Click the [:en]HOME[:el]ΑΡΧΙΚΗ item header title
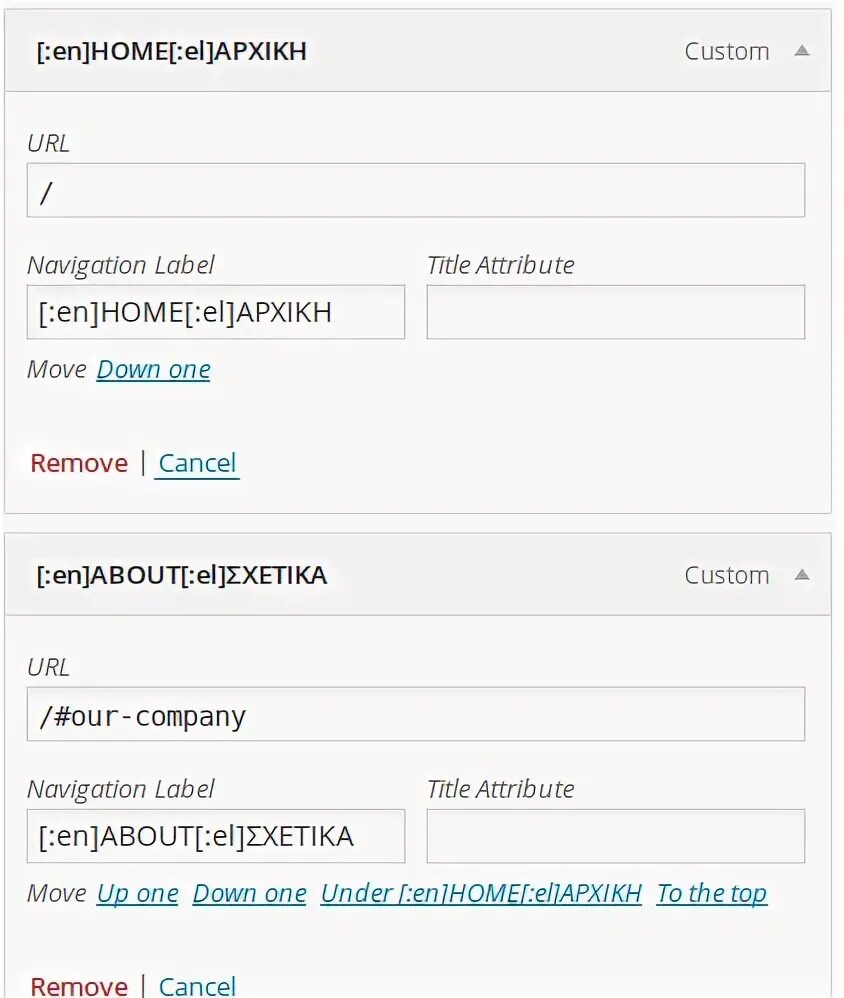Viewport: 844px width, 998px height. 171,52
